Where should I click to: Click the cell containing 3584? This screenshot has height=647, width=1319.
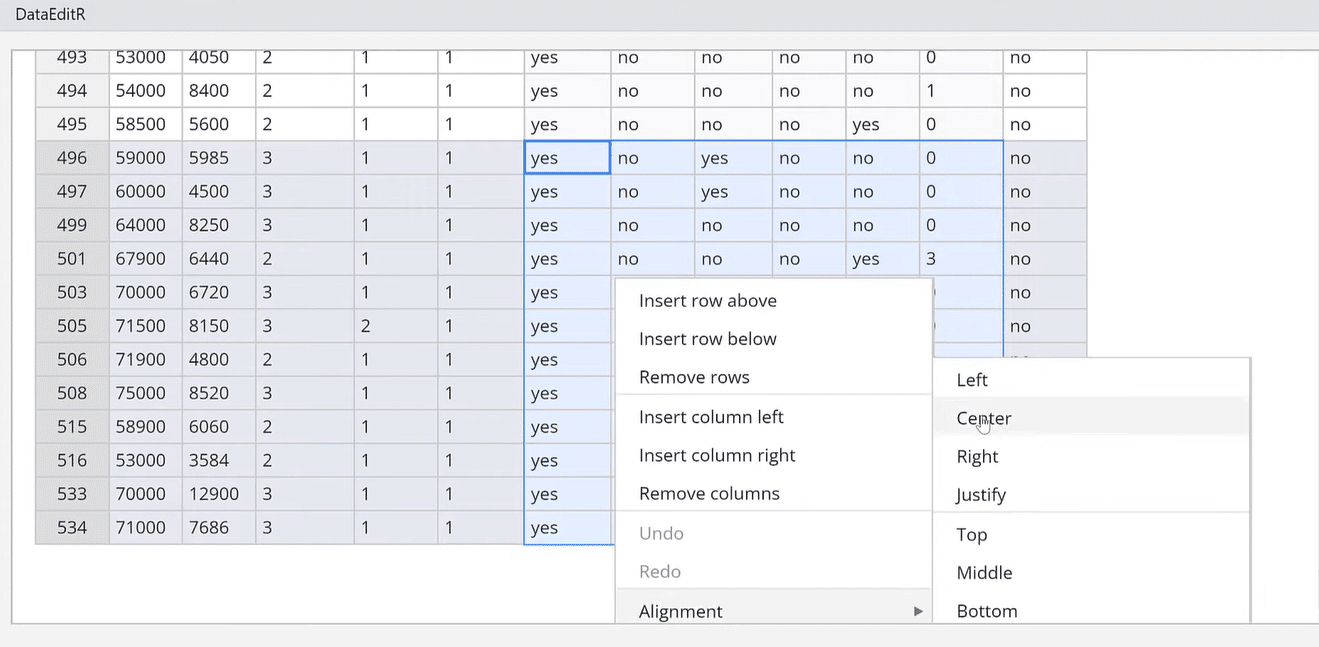(219, 461)
